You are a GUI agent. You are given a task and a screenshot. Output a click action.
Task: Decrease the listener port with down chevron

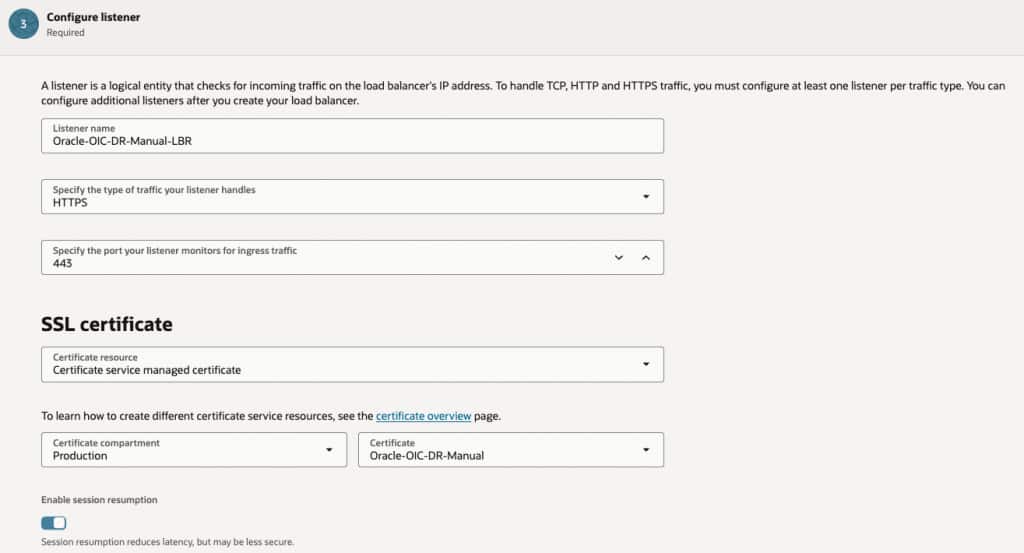[619, 257]
